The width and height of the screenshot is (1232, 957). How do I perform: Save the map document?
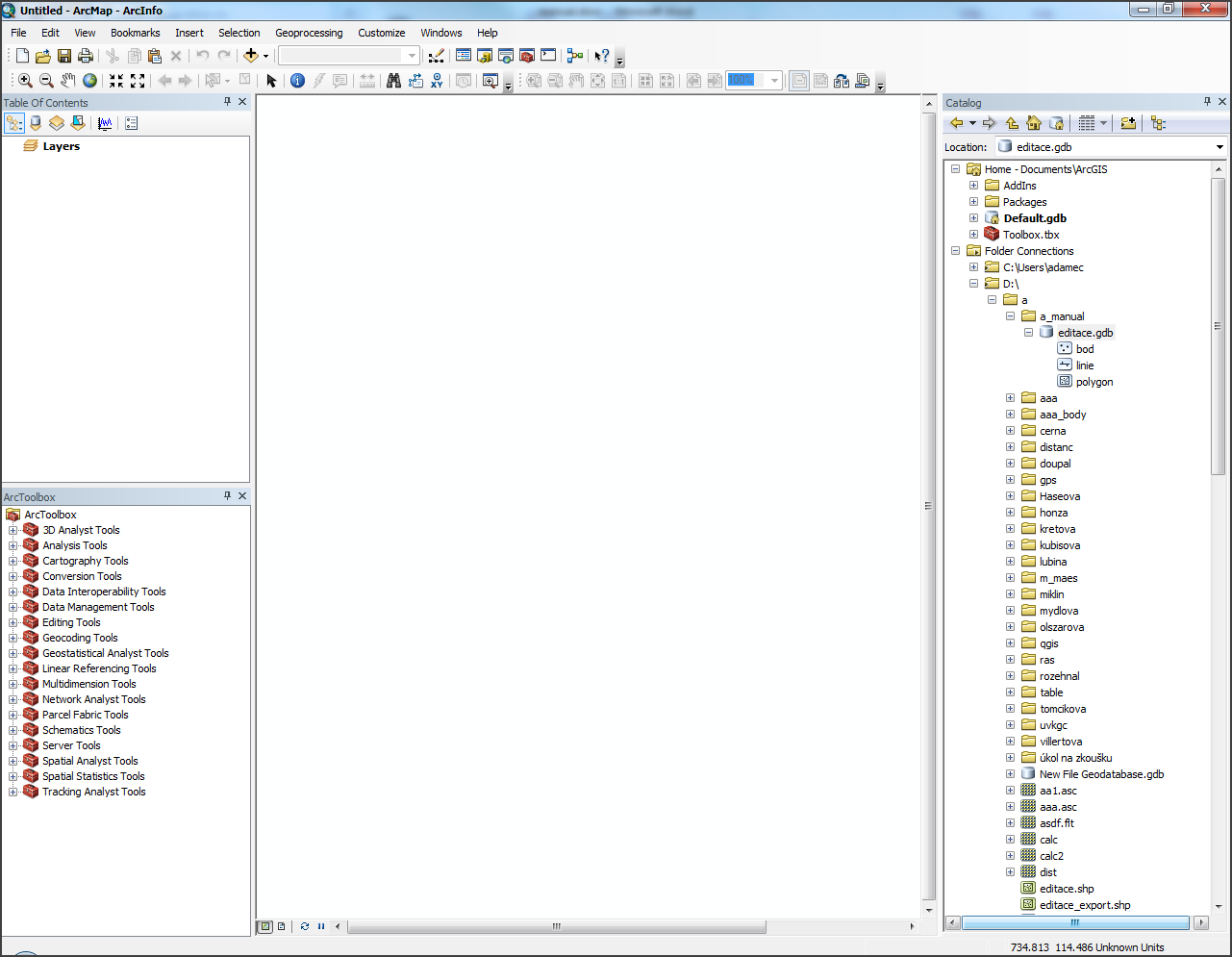[64, 56]
